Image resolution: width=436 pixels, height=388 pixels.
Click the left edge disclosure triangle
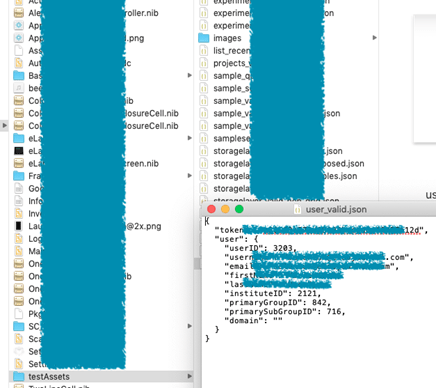tap(4, 126)
